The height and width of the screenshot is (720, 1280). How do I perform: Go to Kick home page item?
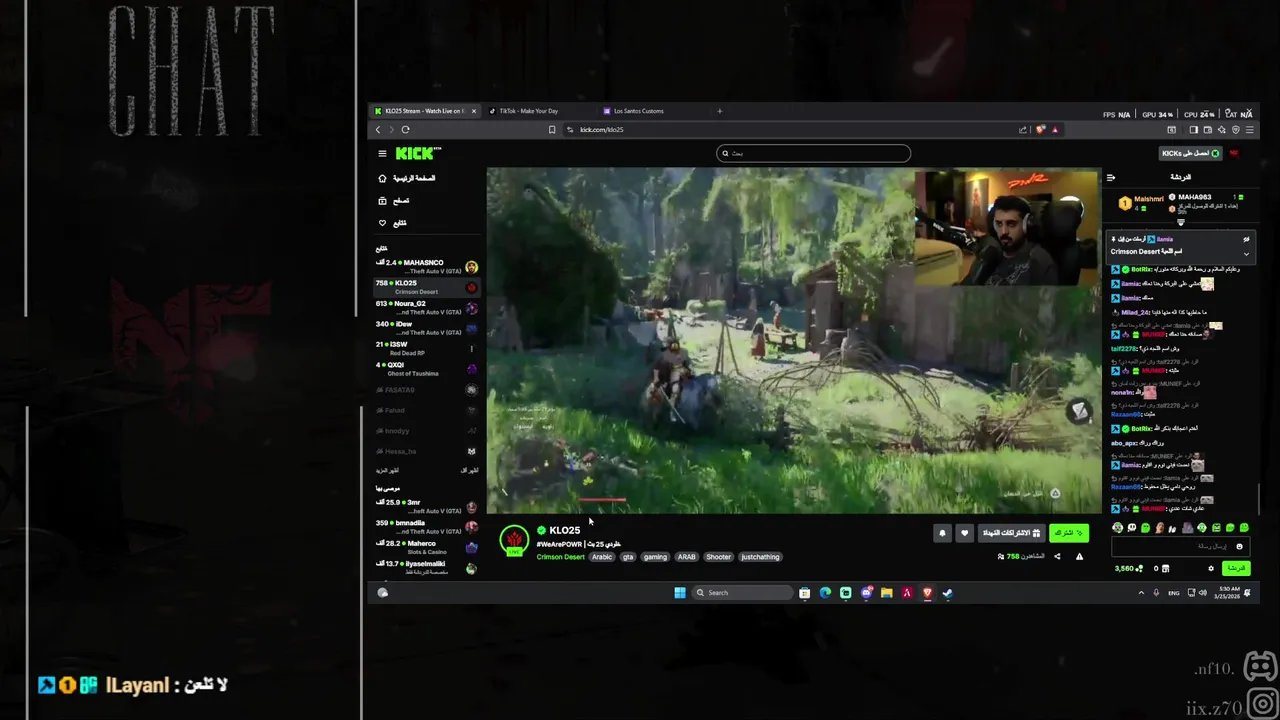[407, 178]
